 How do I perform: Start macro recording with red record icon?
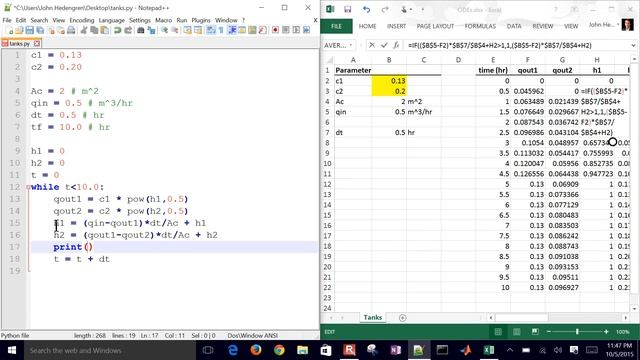coord(275,30)
